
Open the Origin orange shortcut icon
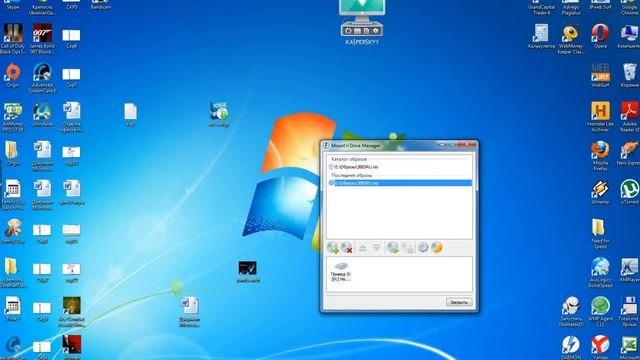[x=13, y=75]
